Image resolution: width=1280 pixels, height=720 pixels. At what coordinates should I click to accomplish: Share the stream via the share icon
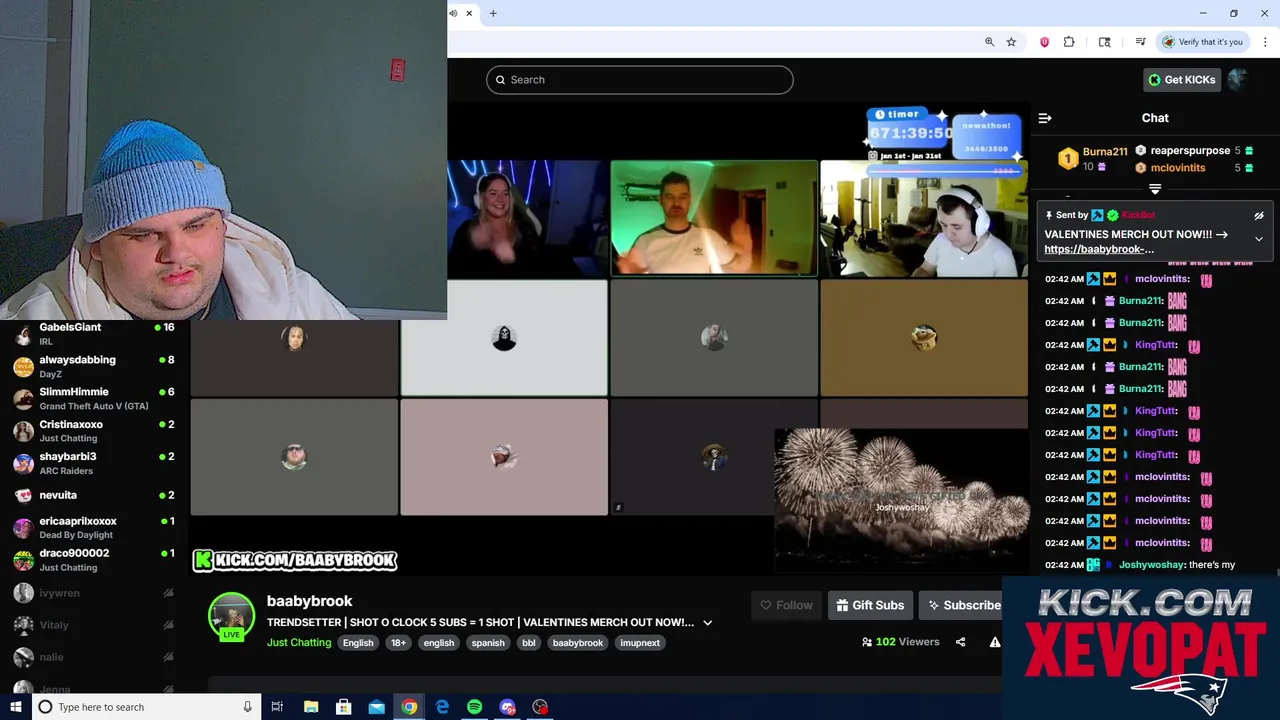[960, 642]
